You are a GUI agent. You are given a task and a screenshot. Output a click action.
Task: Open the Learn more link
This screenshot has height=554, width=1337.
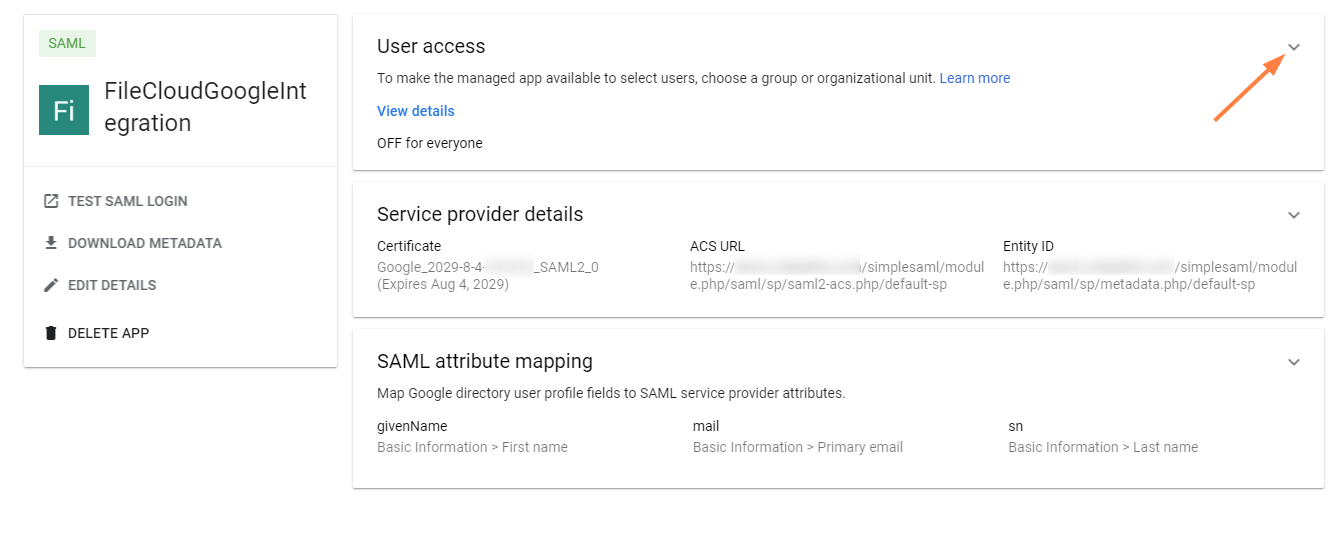pos(974,78)
